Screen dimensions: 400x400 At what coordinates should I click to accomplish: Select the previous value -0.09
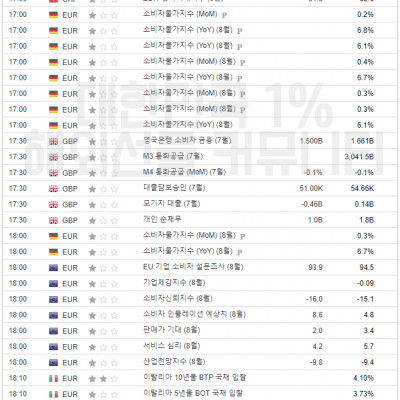365,284
